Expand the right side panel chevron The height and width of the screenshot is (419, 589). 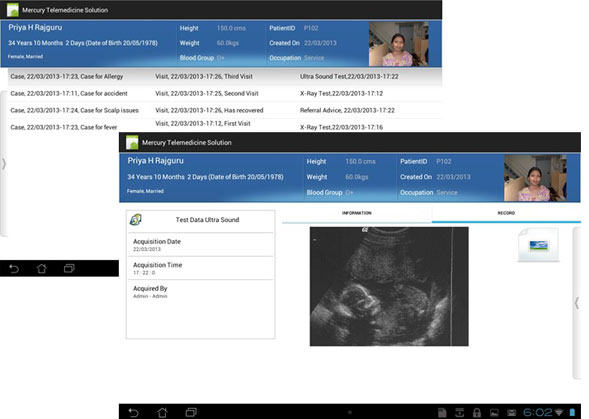pos(577,303)
